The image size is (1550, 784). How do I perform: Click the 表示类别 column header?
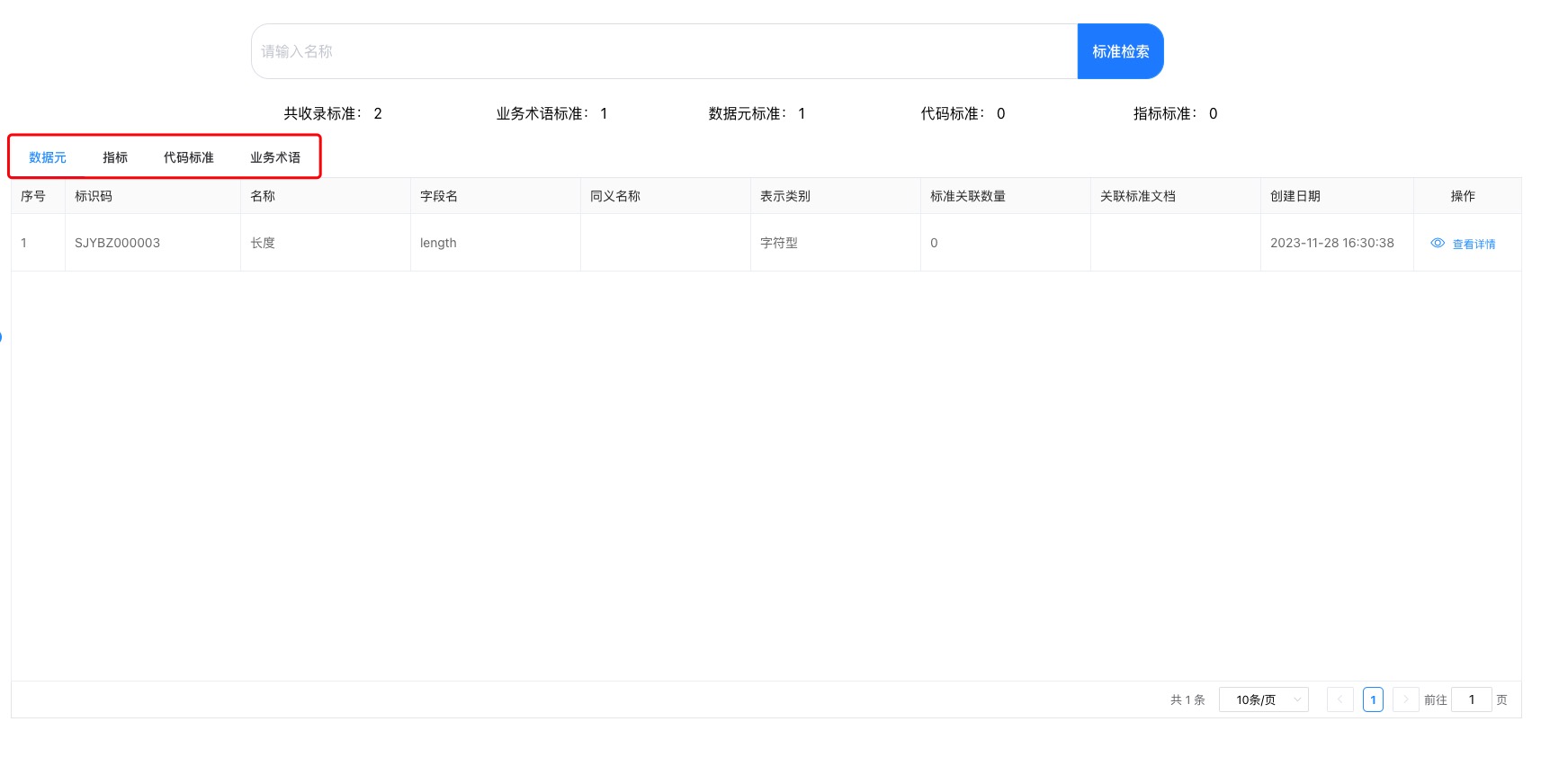tap(836, 196)
